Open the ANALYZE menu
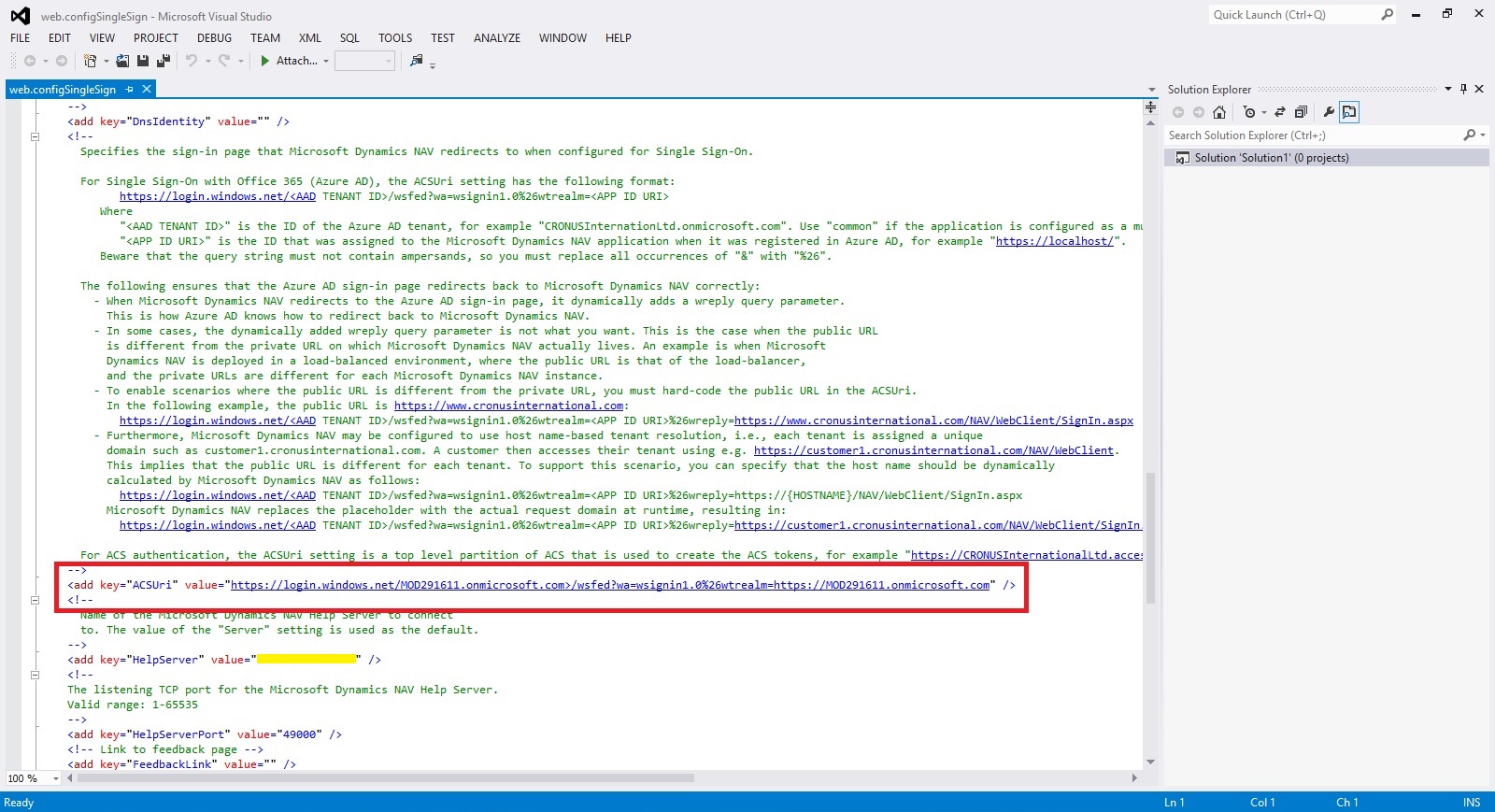This screenshot has height=812, width=1495. [496, 38]
